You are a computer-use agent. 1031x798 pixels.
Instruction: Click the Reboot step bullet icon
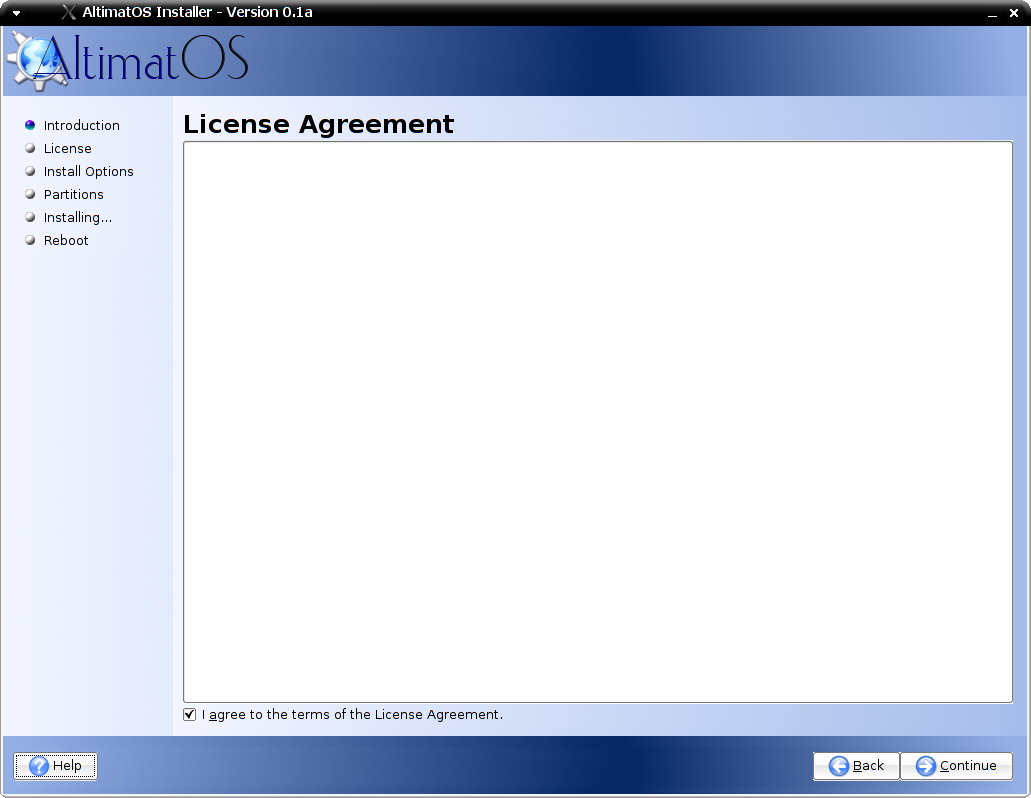click(x=30, y=240)
